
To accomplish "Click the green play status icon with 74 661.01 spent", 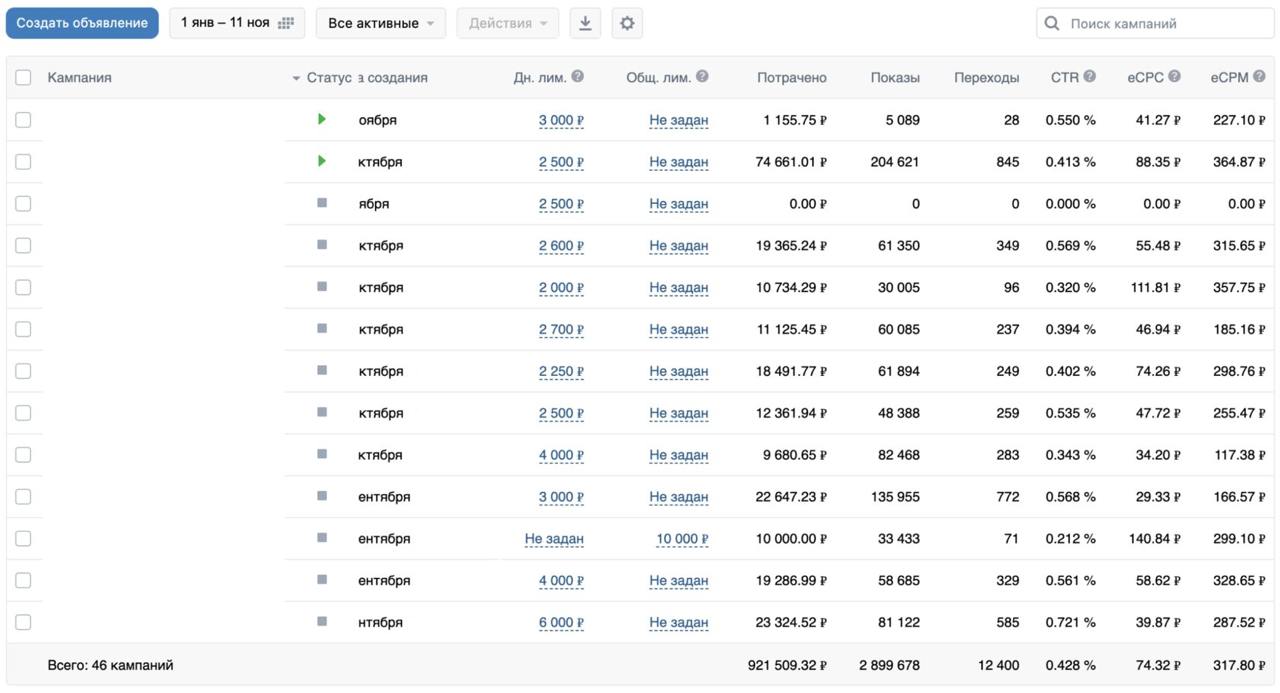I will pyautogui.click(x=322, y=161).
